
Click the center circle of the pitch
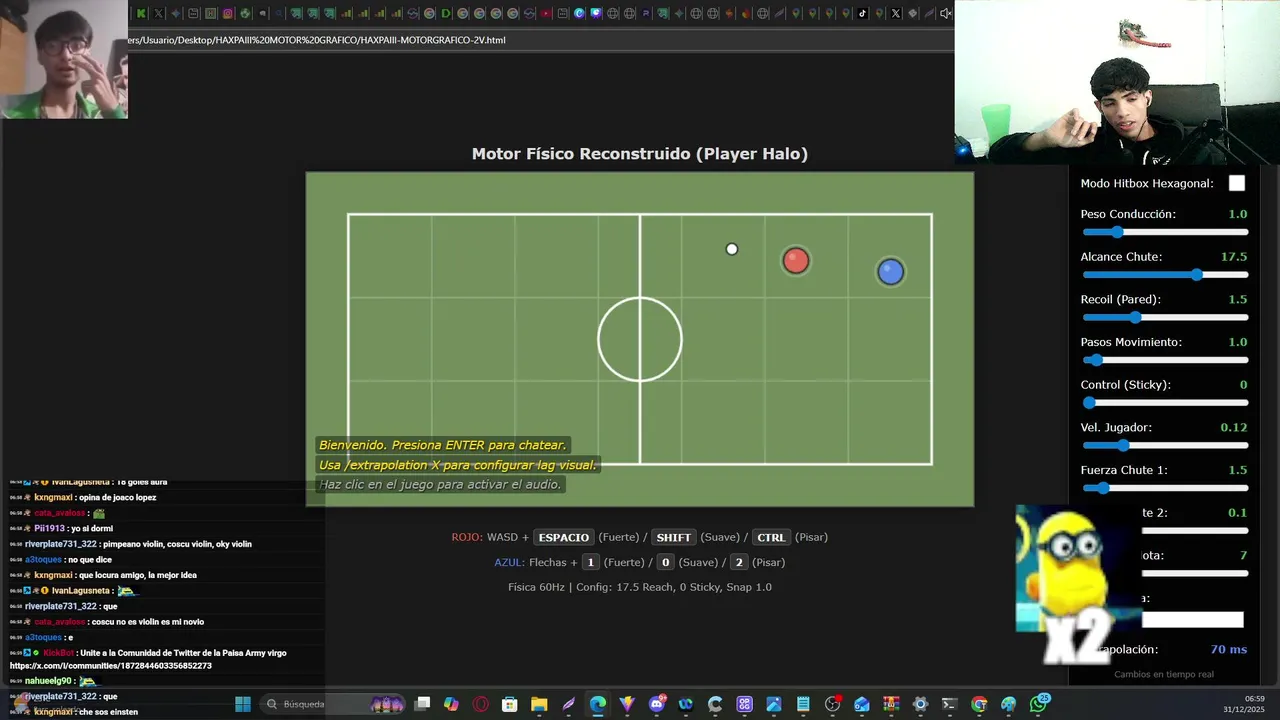click(640, 339)
